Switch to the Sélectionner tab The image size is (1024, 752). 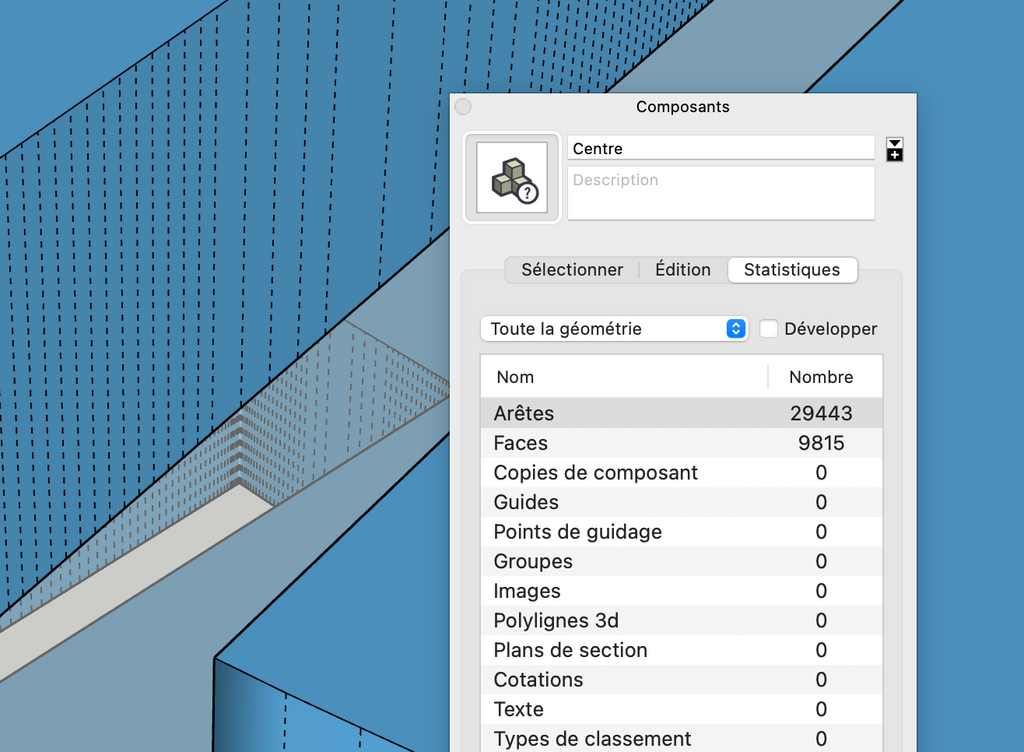[572, 270]
